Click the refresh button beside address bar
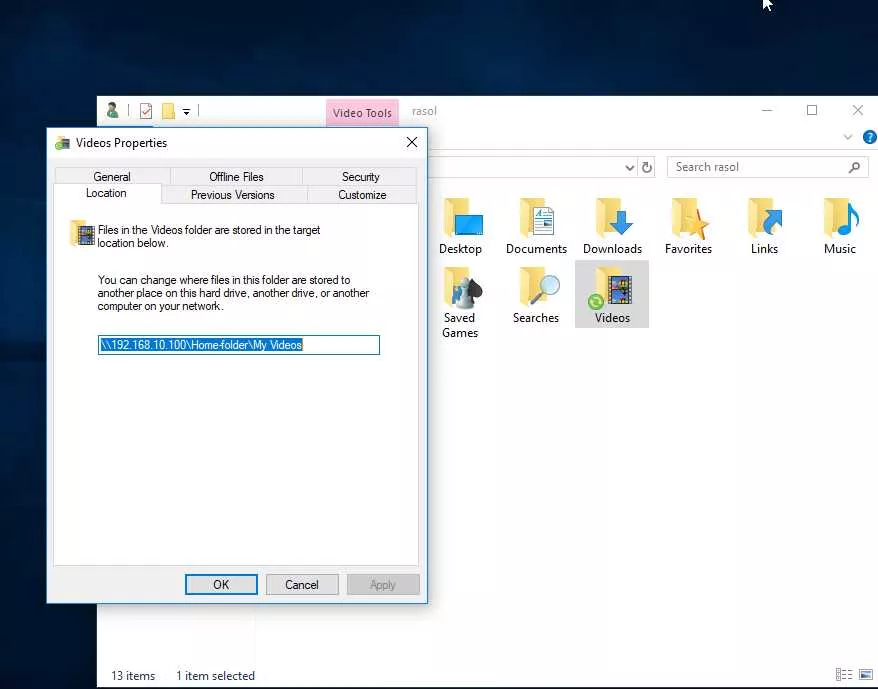 tap(647, 168)
